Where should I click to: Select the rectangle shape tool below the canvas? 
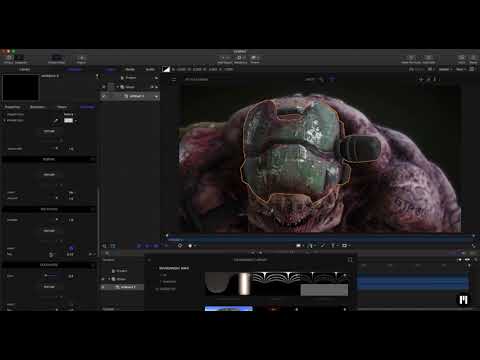298,246
